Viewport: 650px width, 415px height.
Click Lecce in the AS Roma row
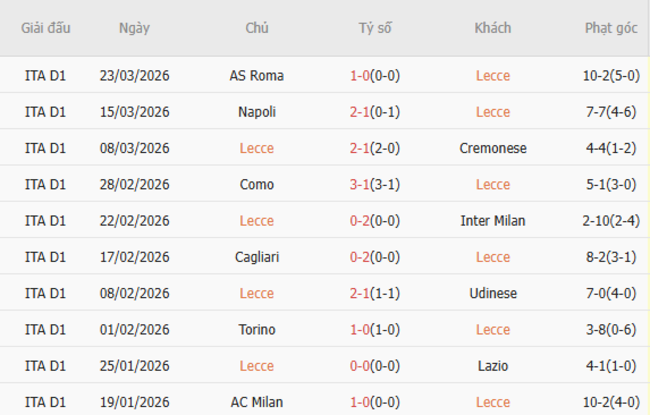click(493, 76)
